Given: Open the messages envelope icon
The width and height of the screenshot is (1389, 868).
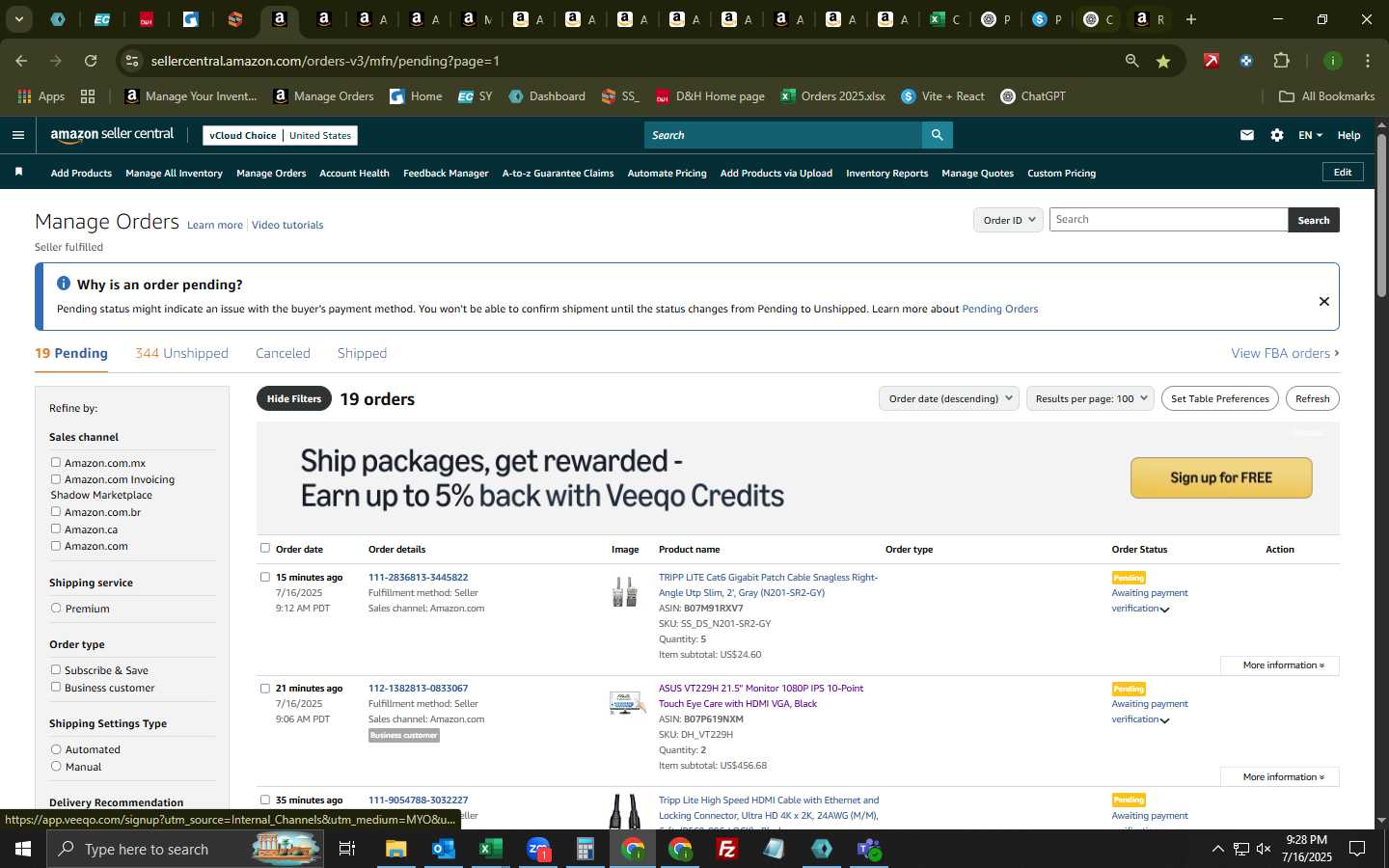Looking at the screenshot, I should click(1247, 135).
